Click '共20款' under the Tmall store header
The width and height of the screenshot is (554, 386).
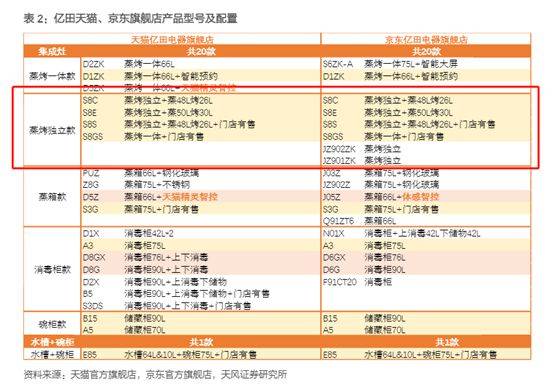pos(201,52)
